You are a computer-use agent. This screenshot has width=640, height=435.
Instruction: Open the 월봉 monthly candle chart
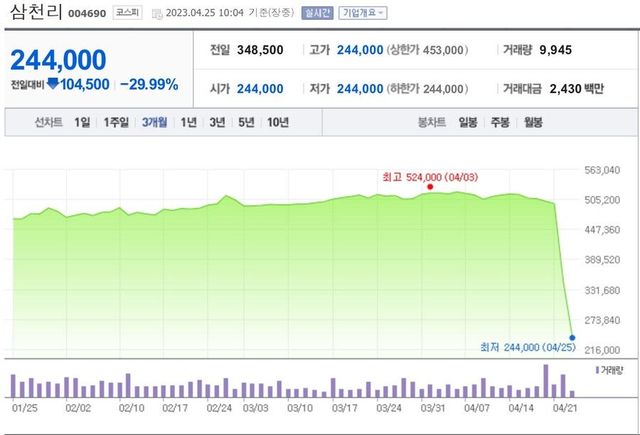click(x=532, y=123)
